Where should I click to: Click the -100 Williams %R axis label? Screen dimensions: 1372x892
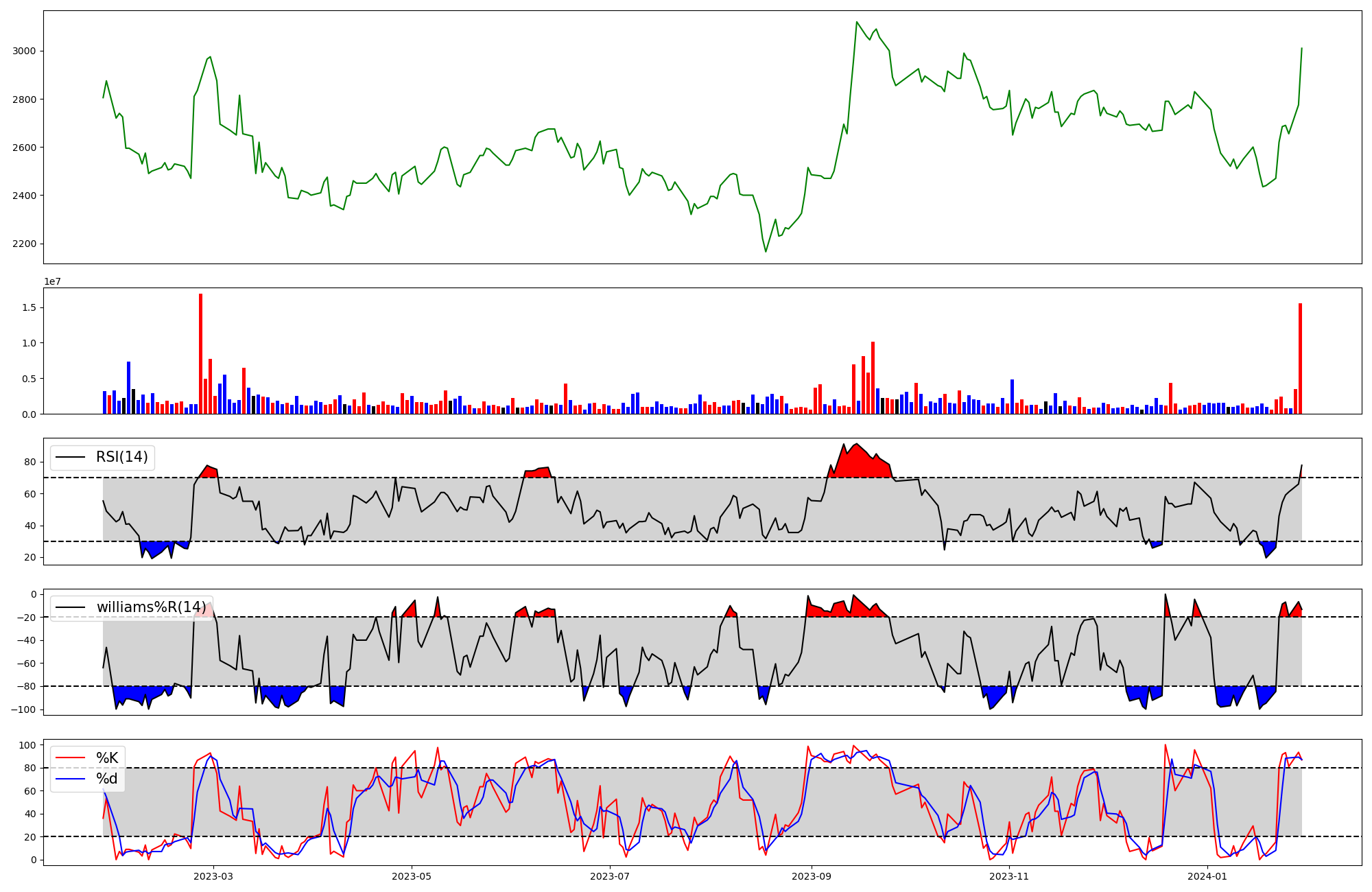click(22, 709)
